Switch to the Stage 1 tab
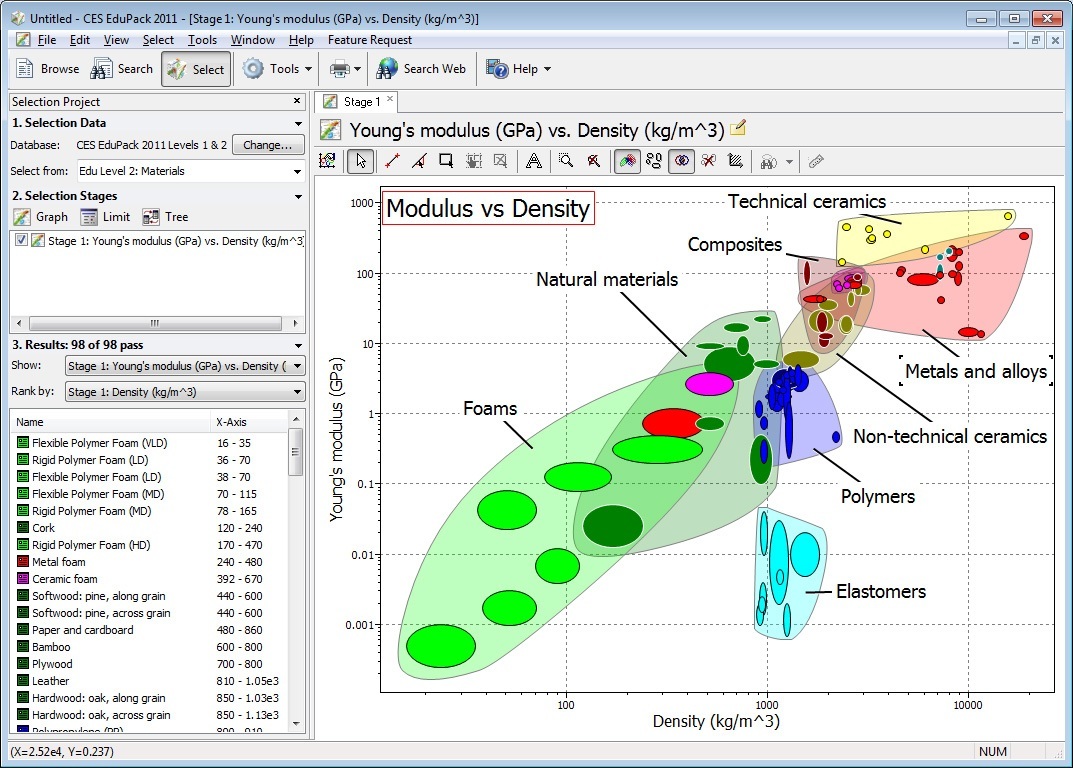The image size is (1073, 768). pyautogui.click(x=357, y=102)
